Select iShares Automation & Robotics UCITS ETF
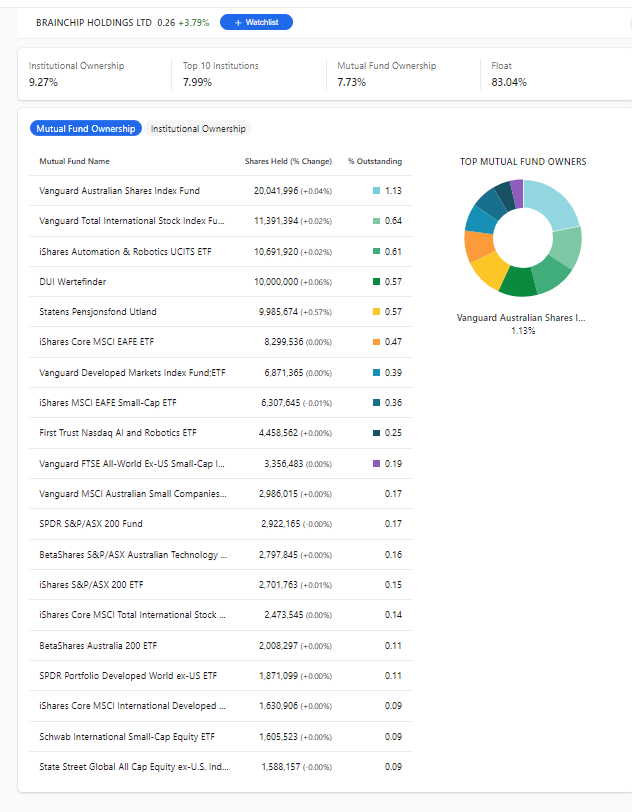This screenshot has height=812, width=632. pyautogui.click(x=125, y=252)
